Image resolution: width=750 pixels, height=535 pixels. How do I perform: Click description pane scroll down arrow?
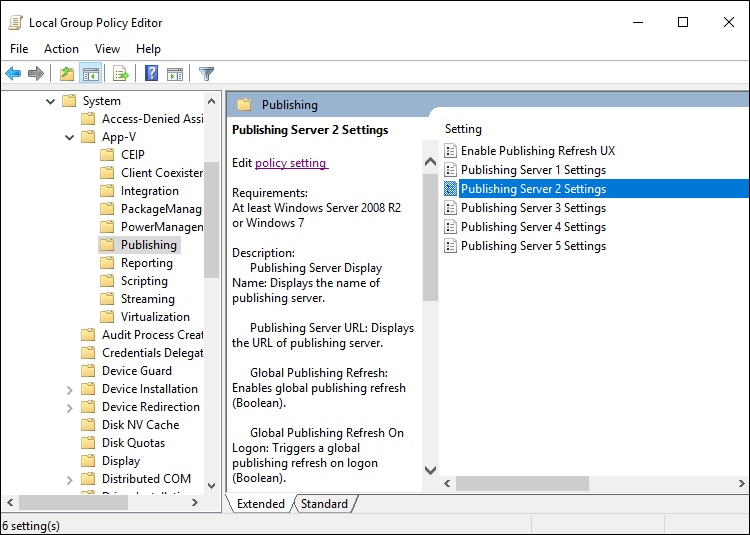point(430,470)
